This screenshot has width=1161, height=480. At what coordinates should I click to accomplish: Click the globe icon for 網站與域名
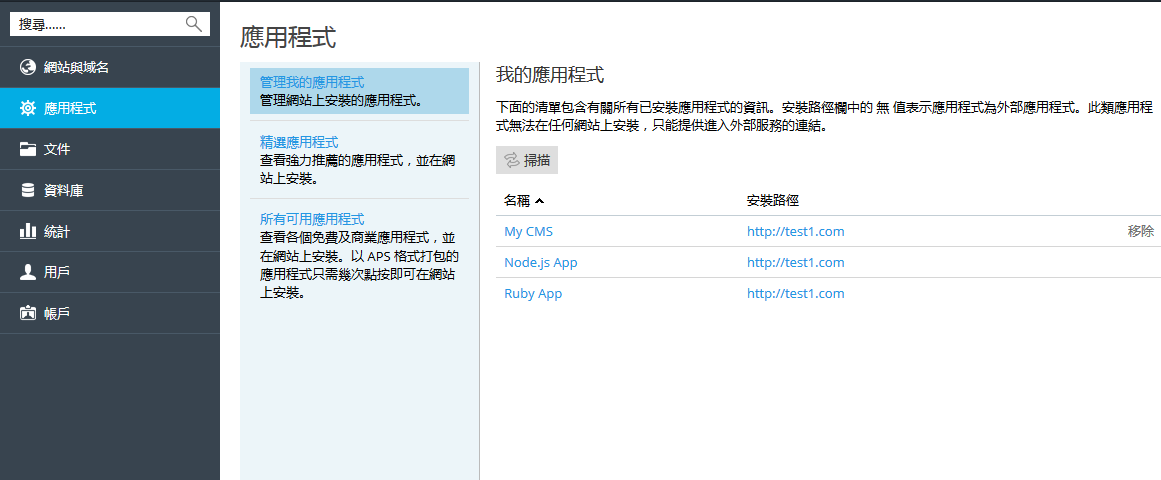click(x=28, y=67)
